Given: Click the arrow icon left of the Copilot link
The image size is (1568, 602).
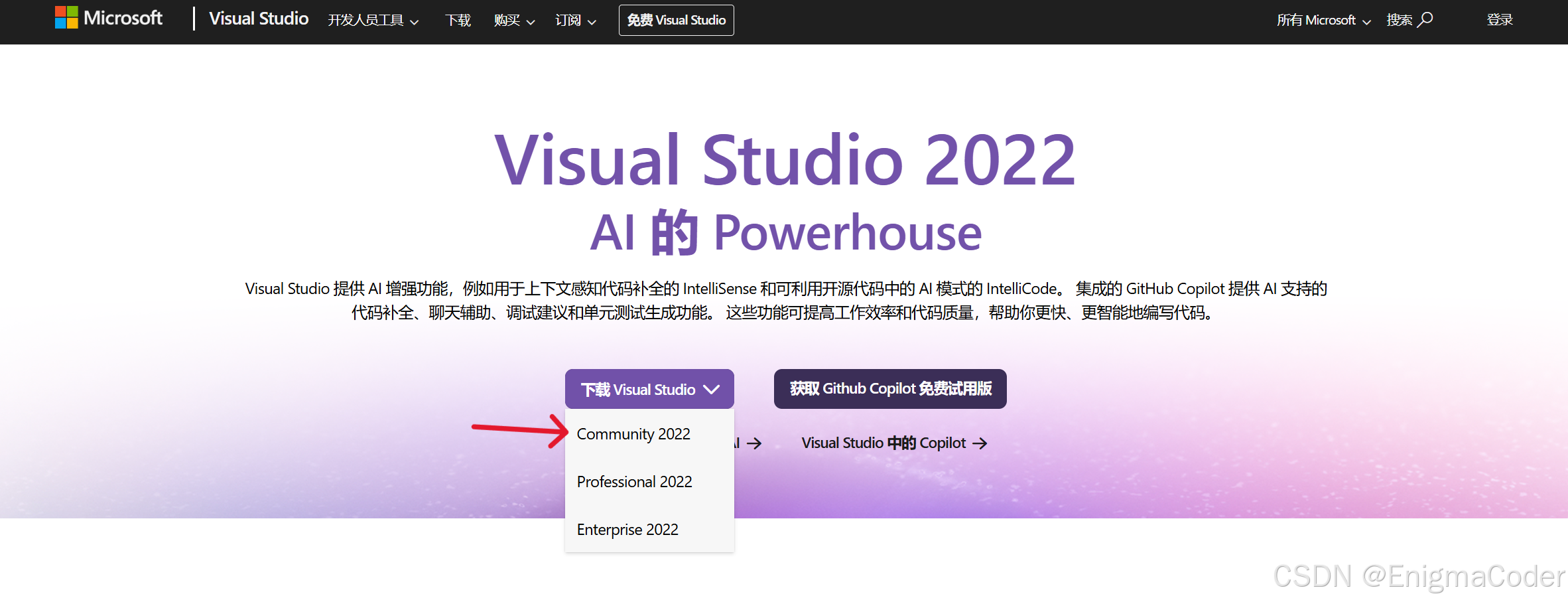Looking at the screenshot, I should [x=754, y=443].
